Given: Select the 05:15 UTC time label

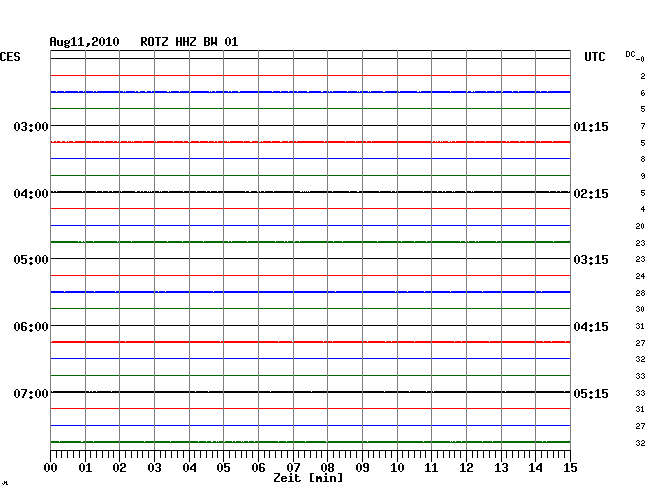Looking at the screenshot, I should point(591,393).
